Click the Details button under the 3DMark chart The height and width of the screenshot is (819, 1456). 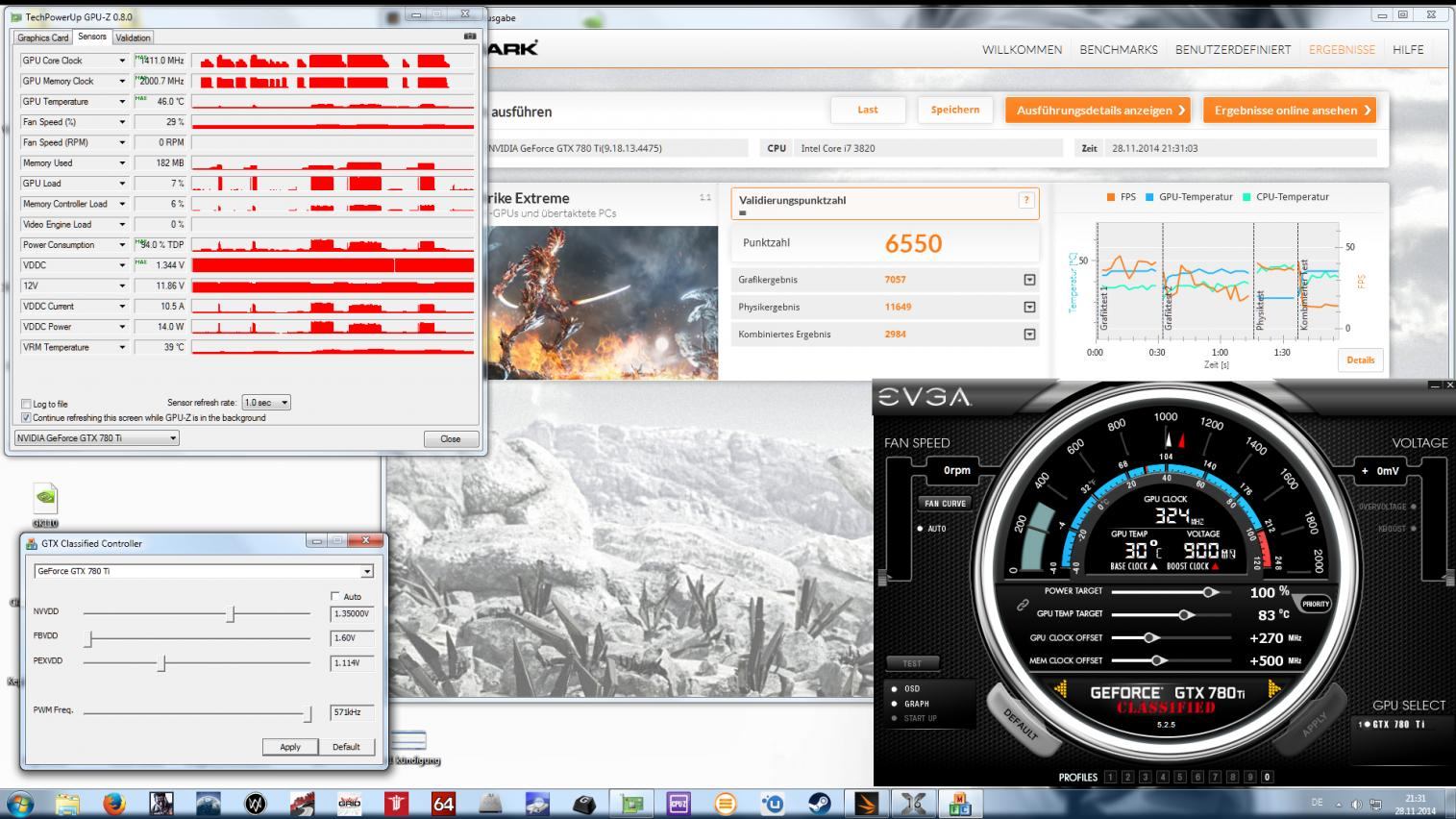pyautogui.click(x=1360, y=360)
